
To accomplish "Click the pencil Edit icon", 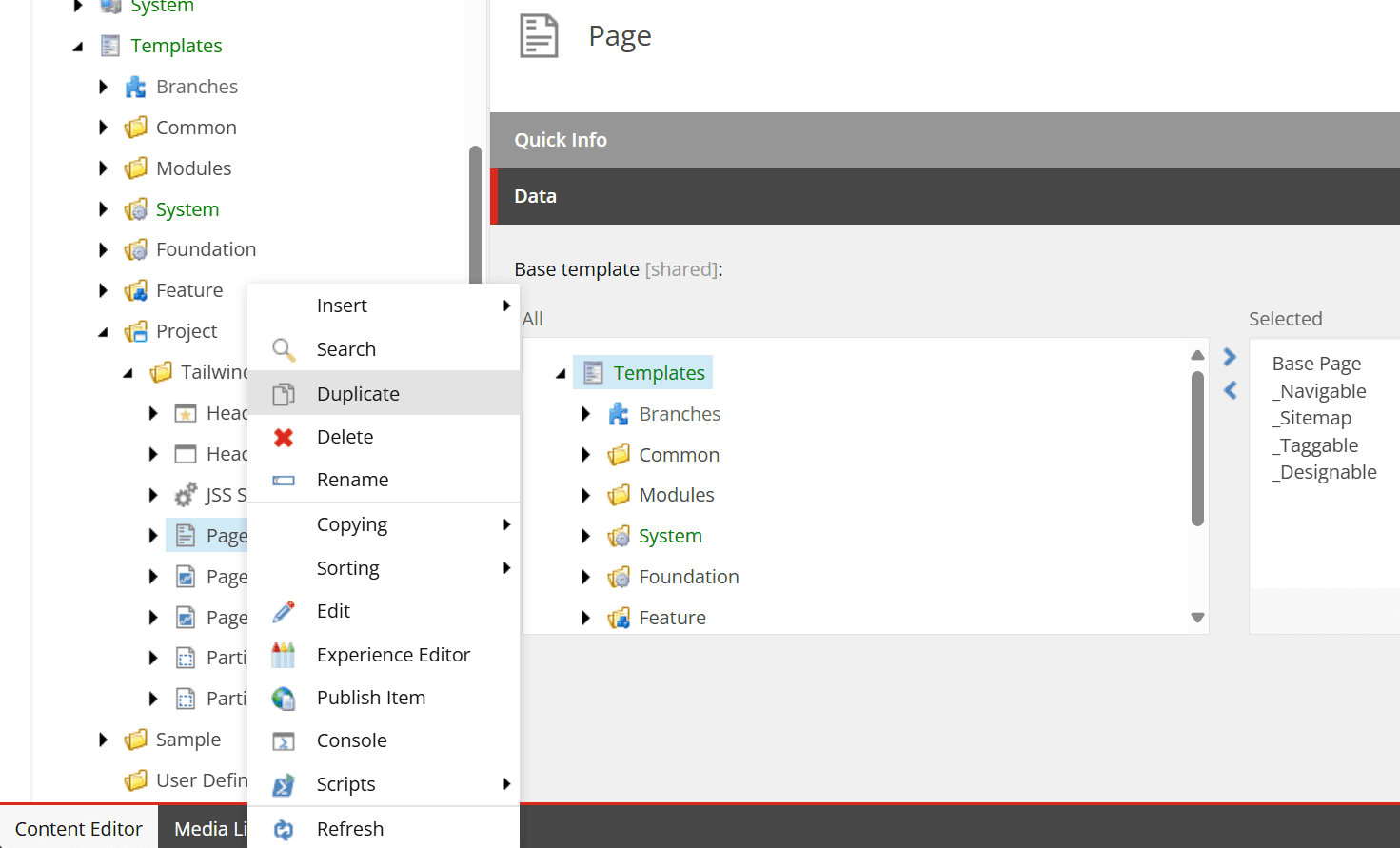I will click(x=284, y=611).
